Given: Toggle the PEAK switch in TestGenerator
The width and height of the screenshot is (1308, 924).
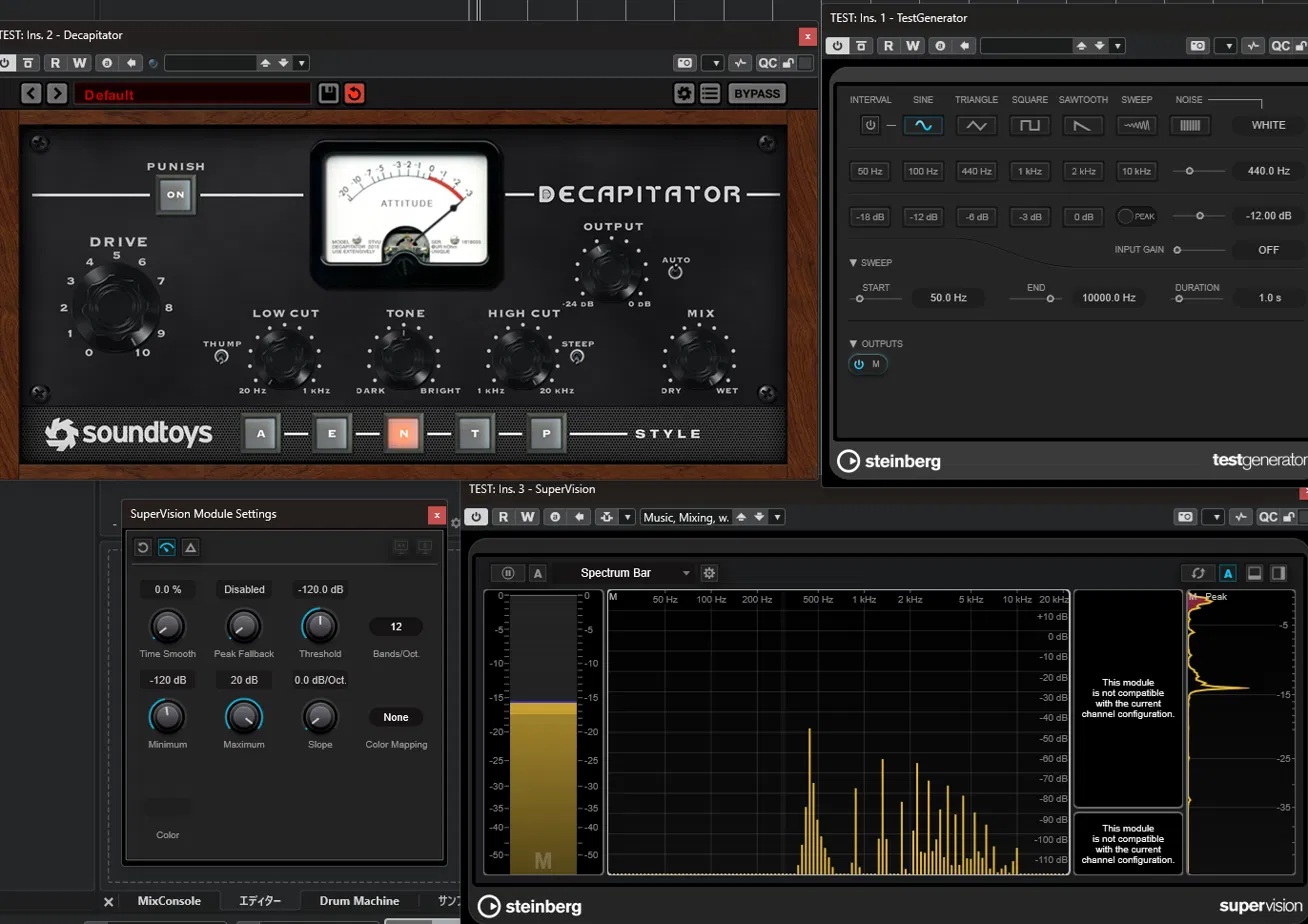Looking at the screenshot, I should pyautogui.click(x=1137, y=216).
